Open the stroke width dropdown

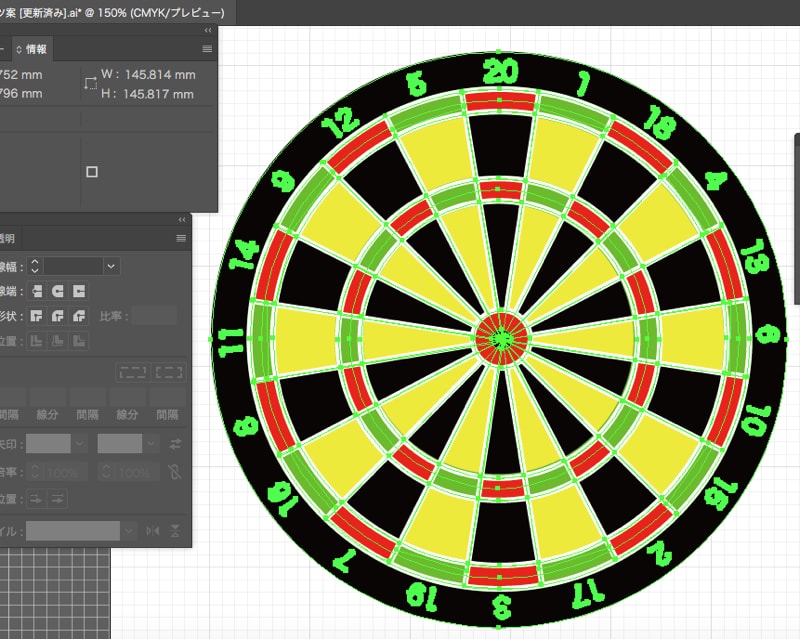tap(111, 266)
